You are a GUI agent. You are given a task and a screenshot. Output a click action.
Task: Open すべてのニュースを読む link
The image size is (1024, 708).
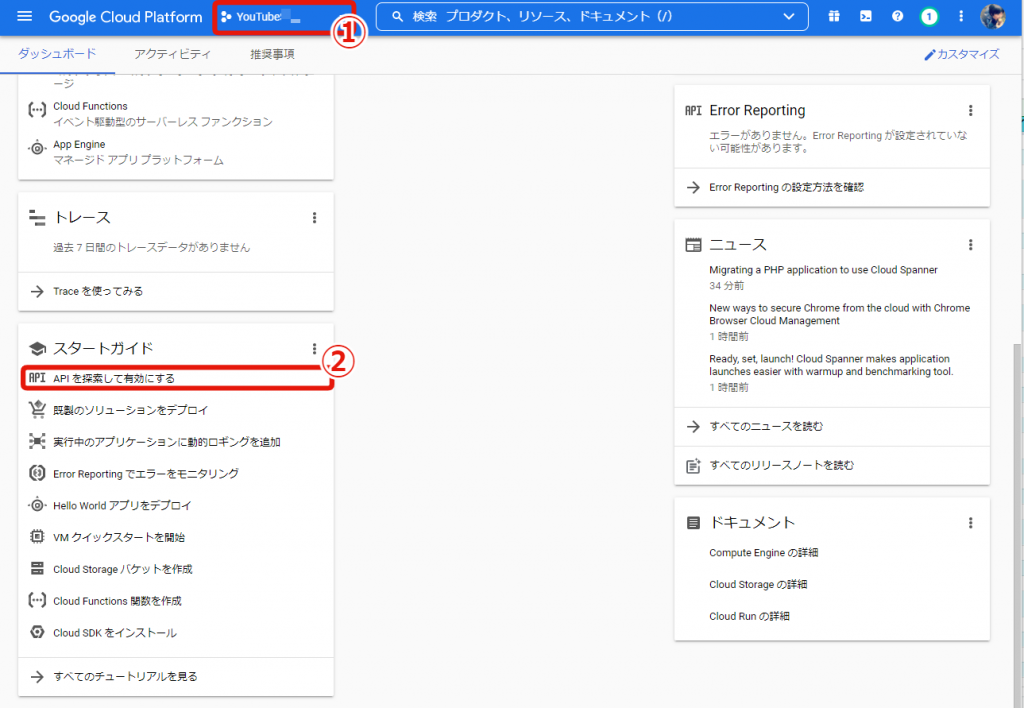[765, 427]
